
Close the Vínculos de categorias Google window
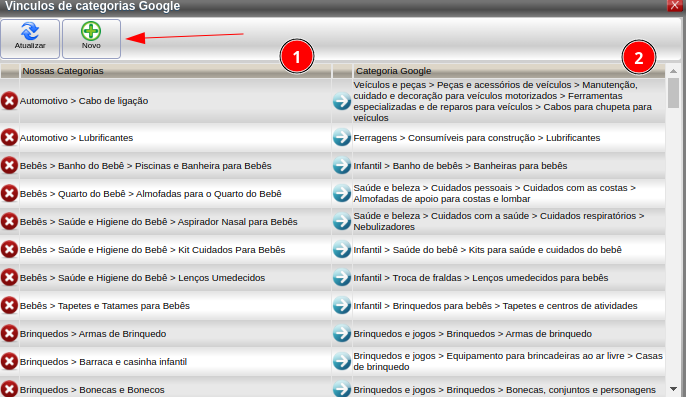click(x=675, y=5)
